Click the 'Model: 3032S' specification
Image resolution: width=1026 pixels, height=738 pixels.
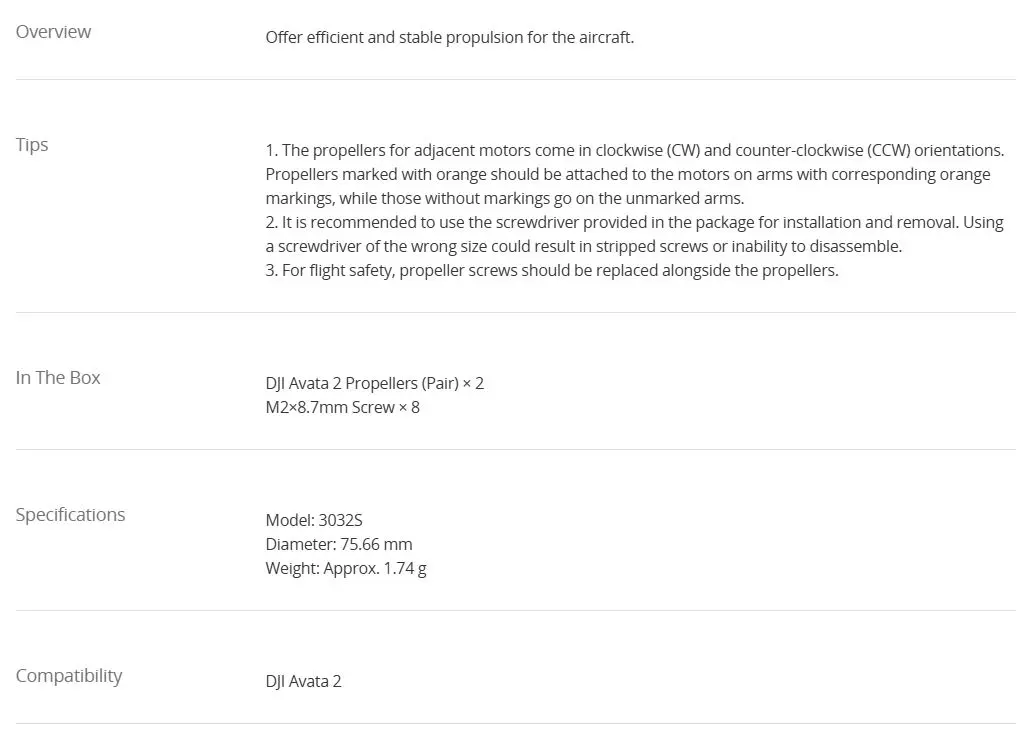point(313,521)
